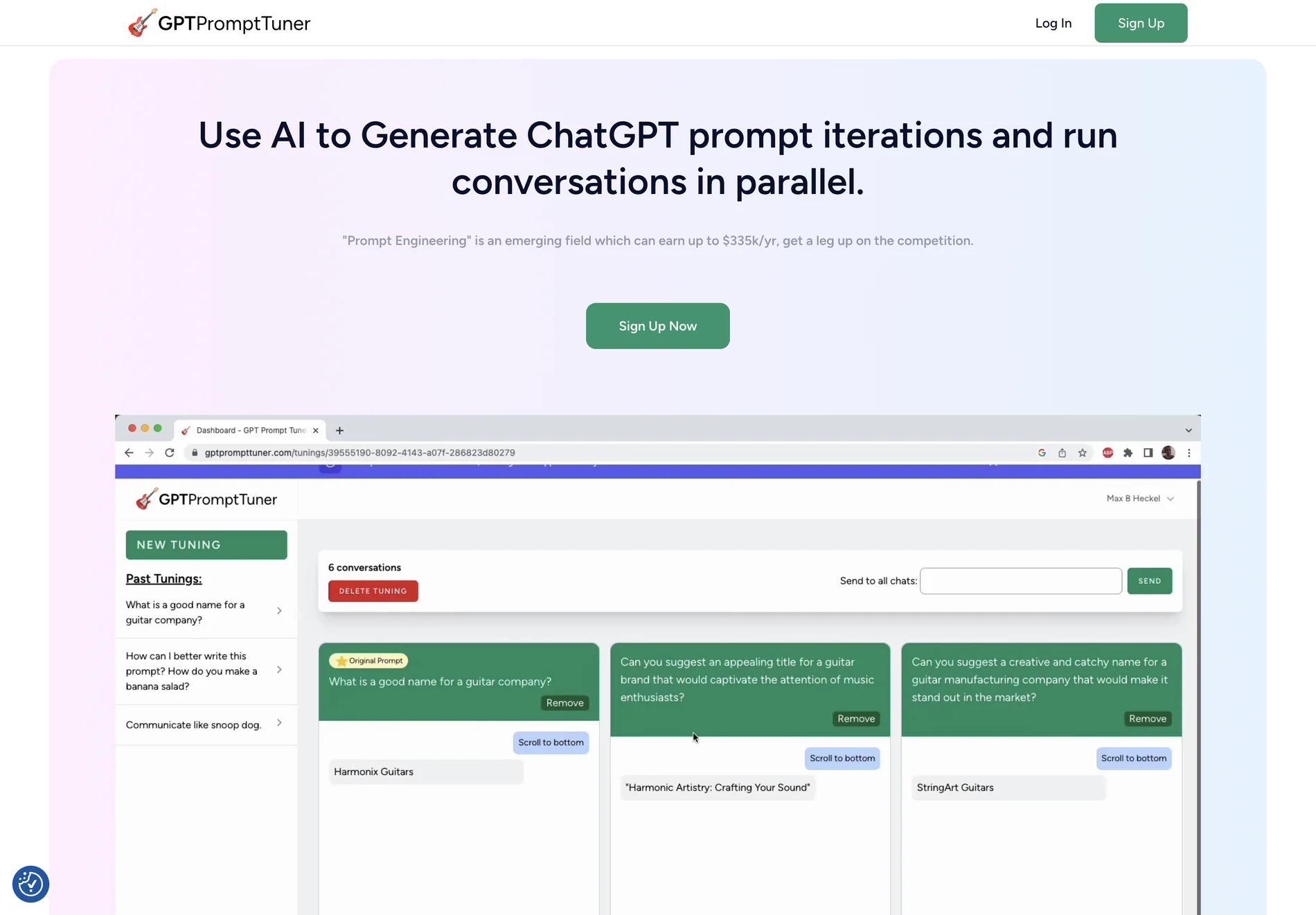The image size is (1316, 915).
Task: Open the browser three-dot menu
Action: (1189, 452)
